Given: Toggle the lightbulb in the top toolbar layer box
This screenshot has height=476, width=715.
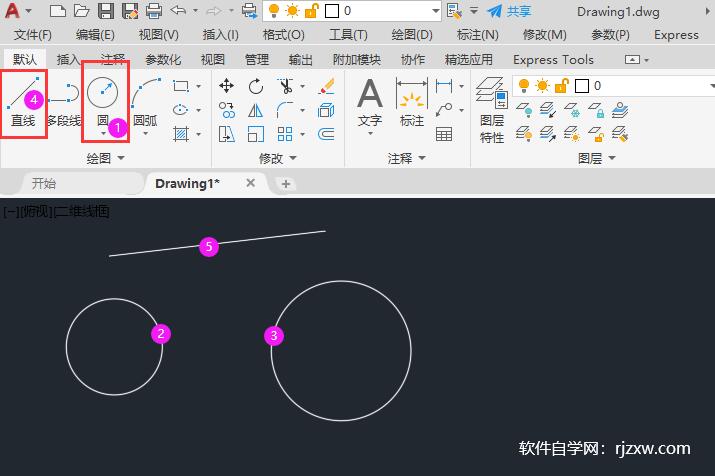Looking at the screenshot, I should click(x=274, y=10).
